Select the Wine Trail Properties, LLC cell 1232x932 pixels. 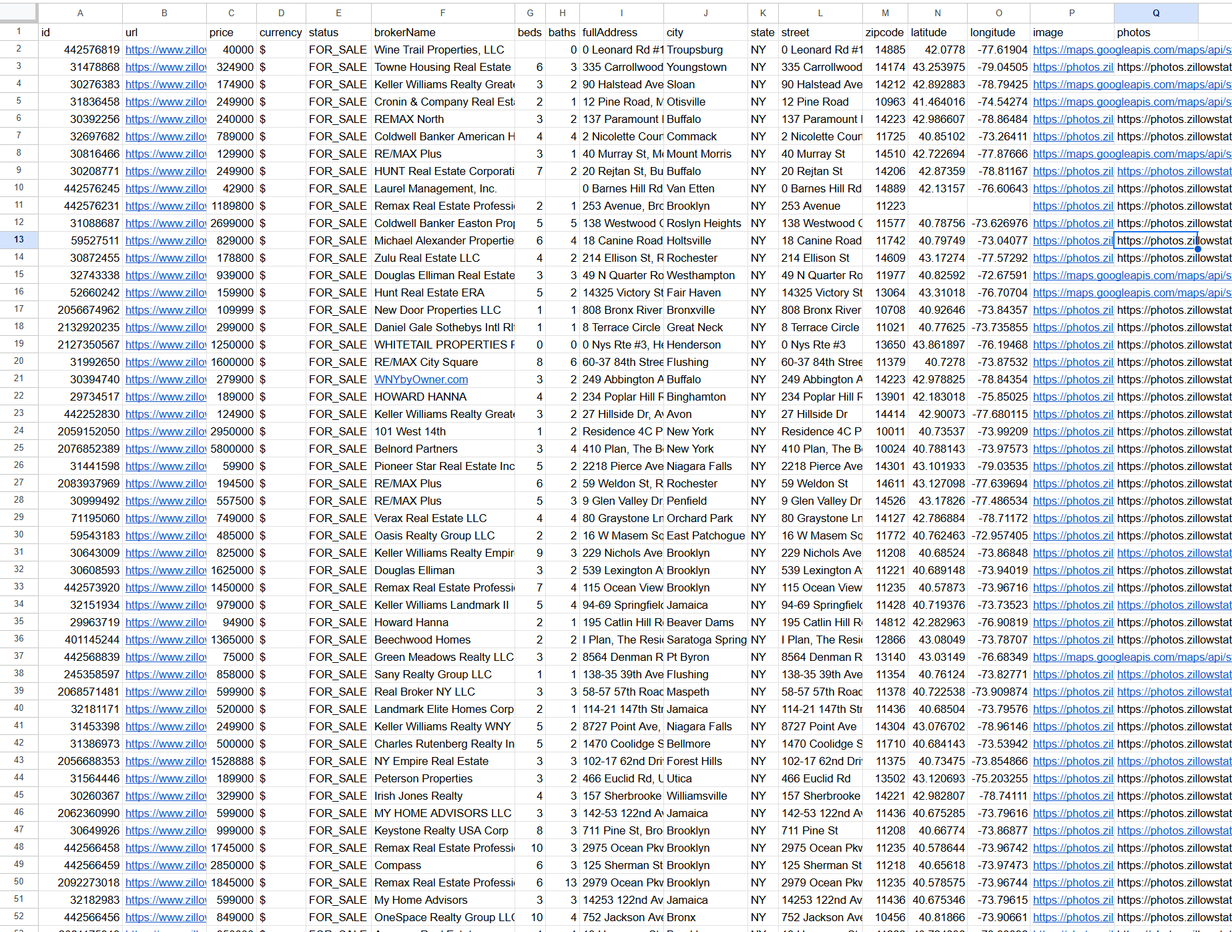pos(443,50)
